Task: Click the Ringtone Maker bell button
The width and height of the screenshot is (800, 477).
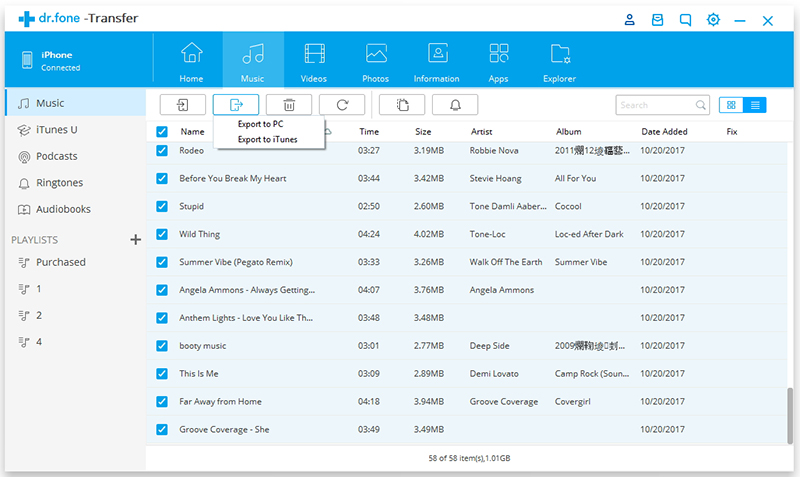Action: coord(455,105)
